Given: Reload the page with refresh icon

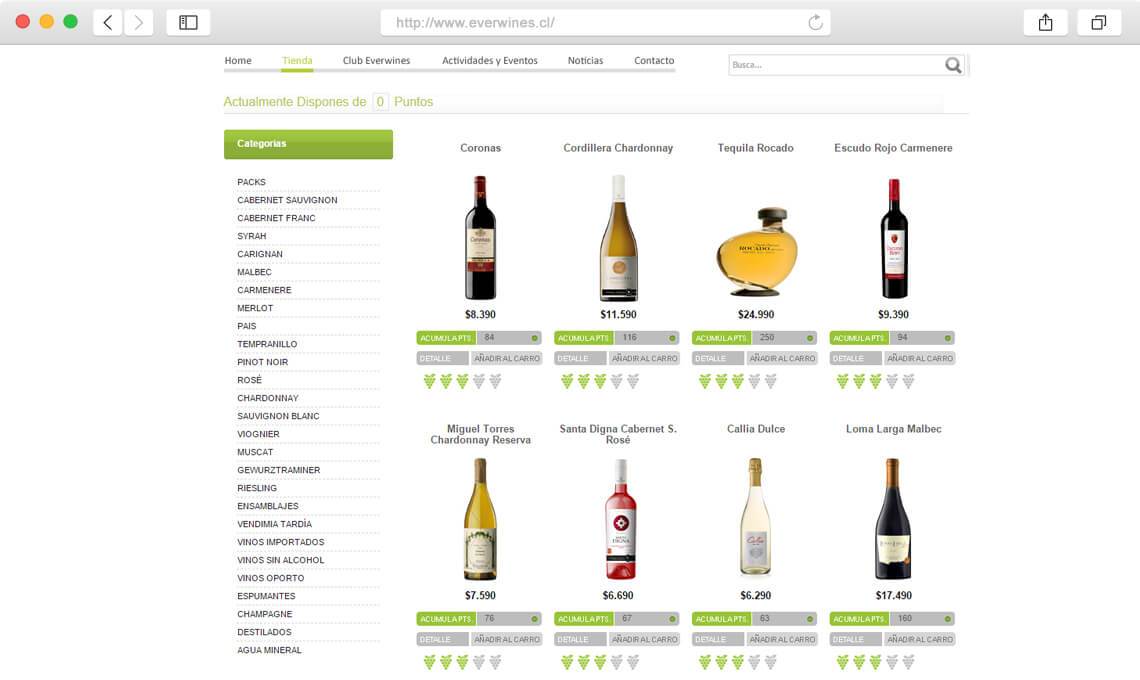Looking at the screenshot, I should 815,23.
